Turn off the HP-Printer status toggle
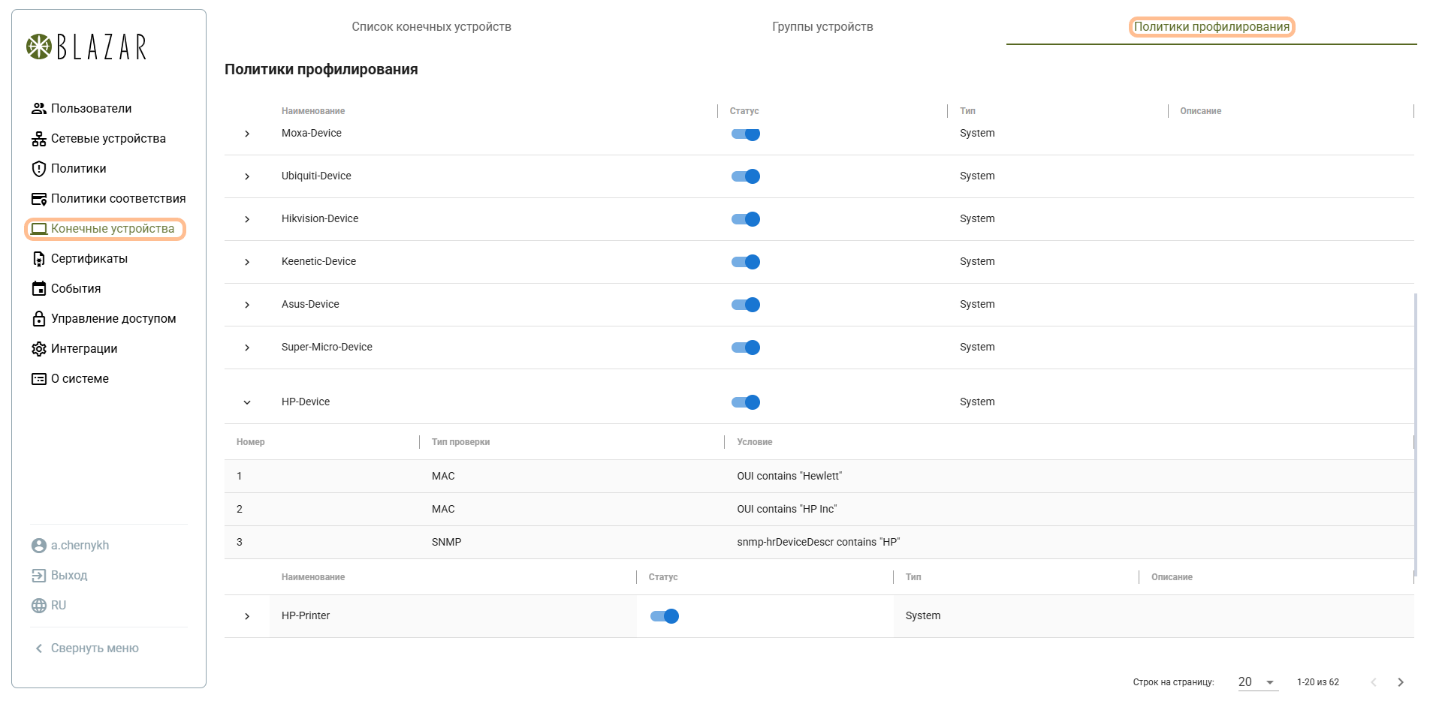The height and width of the screenshot is (701, 1430). 665,616
